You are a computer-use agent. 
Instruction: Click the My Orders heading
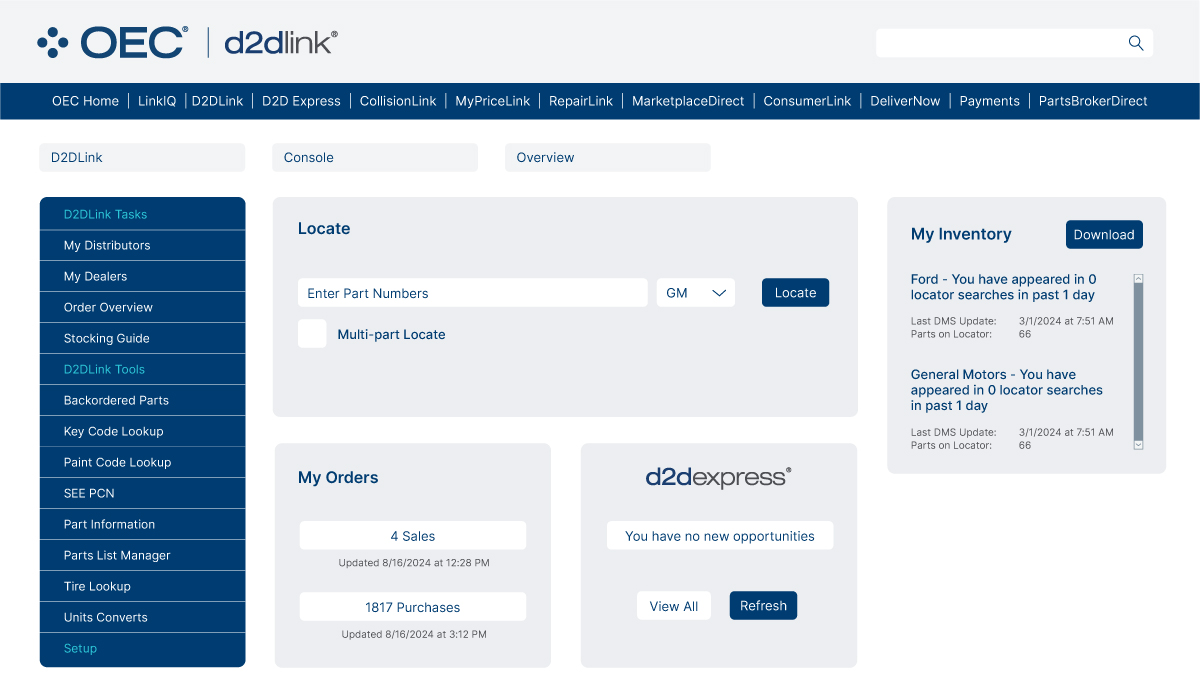click(338, 478)
